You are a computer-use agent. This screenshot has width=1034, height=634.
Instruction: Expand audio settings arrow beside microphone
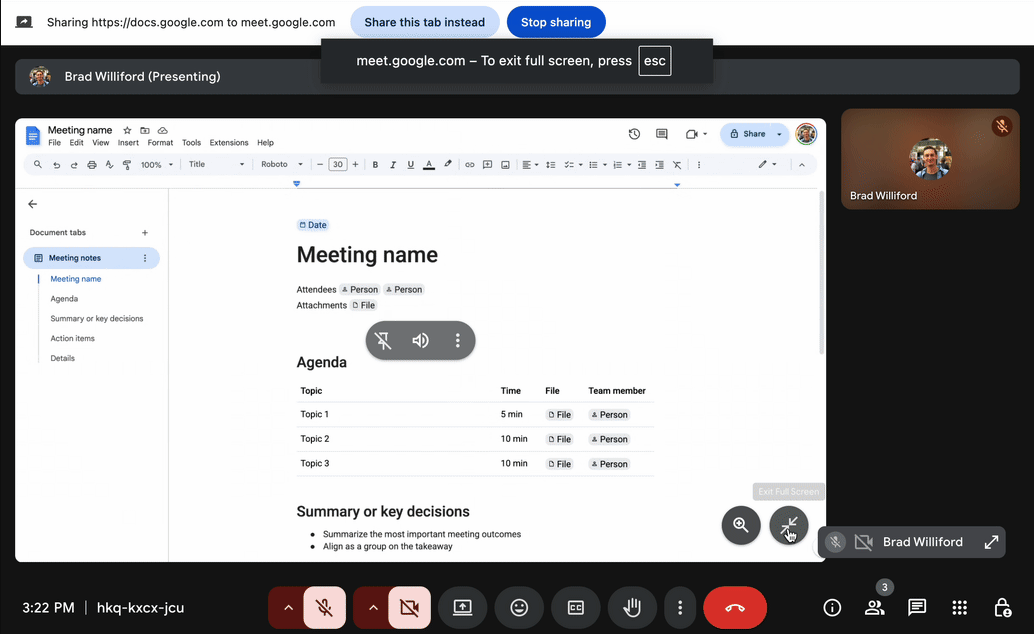(288, 608)
